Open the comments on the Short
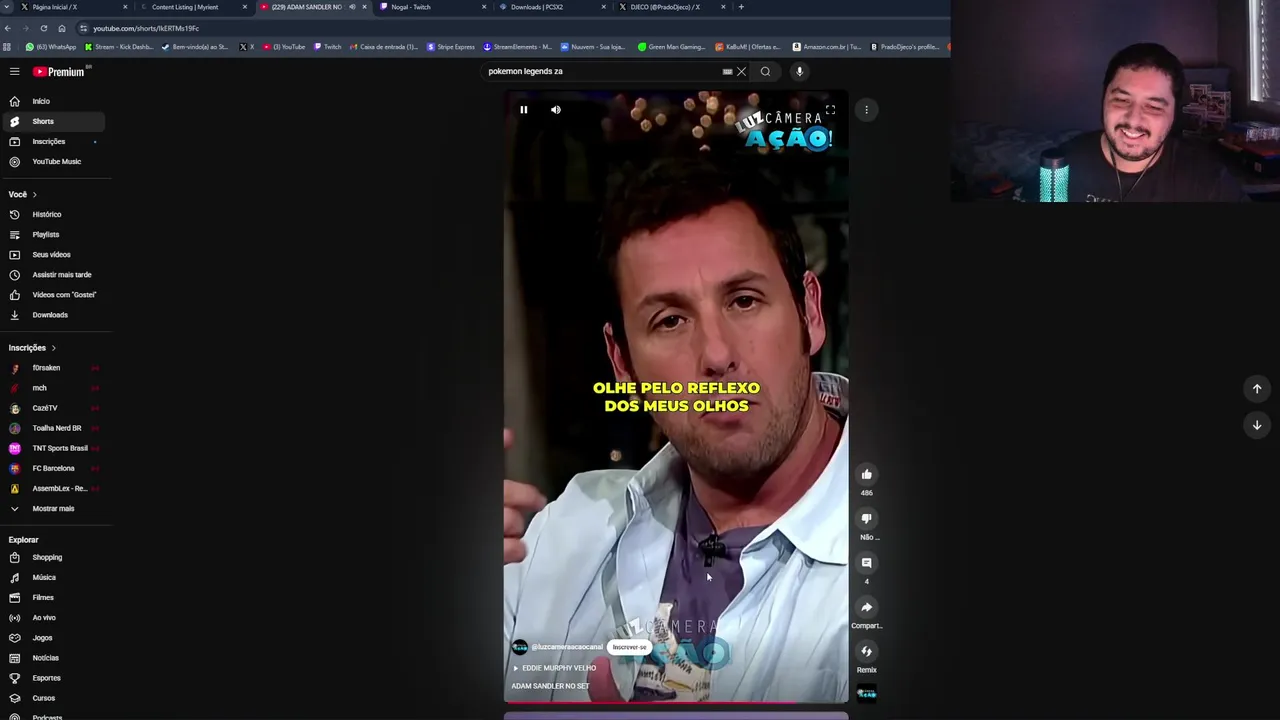Image resolution: width=1280 pixels, height=720 pixels. pos(867,563)
